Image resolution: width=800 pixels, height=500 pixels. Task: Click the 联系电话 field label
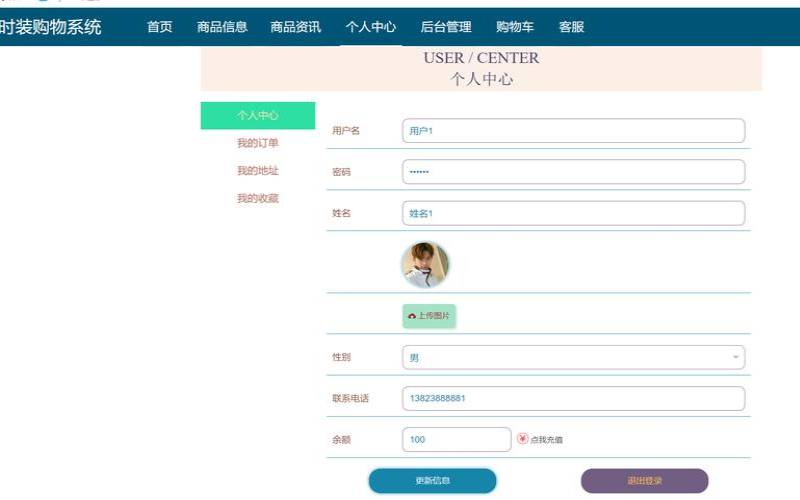[x=350, y=398]
